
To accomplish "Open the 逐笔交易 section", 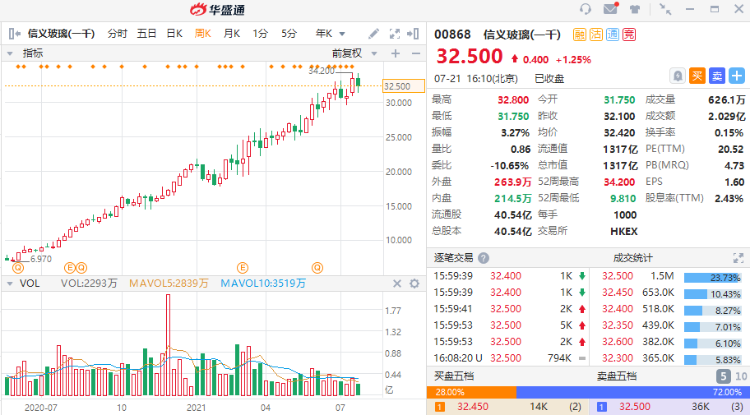I will (x=453, y=258).
